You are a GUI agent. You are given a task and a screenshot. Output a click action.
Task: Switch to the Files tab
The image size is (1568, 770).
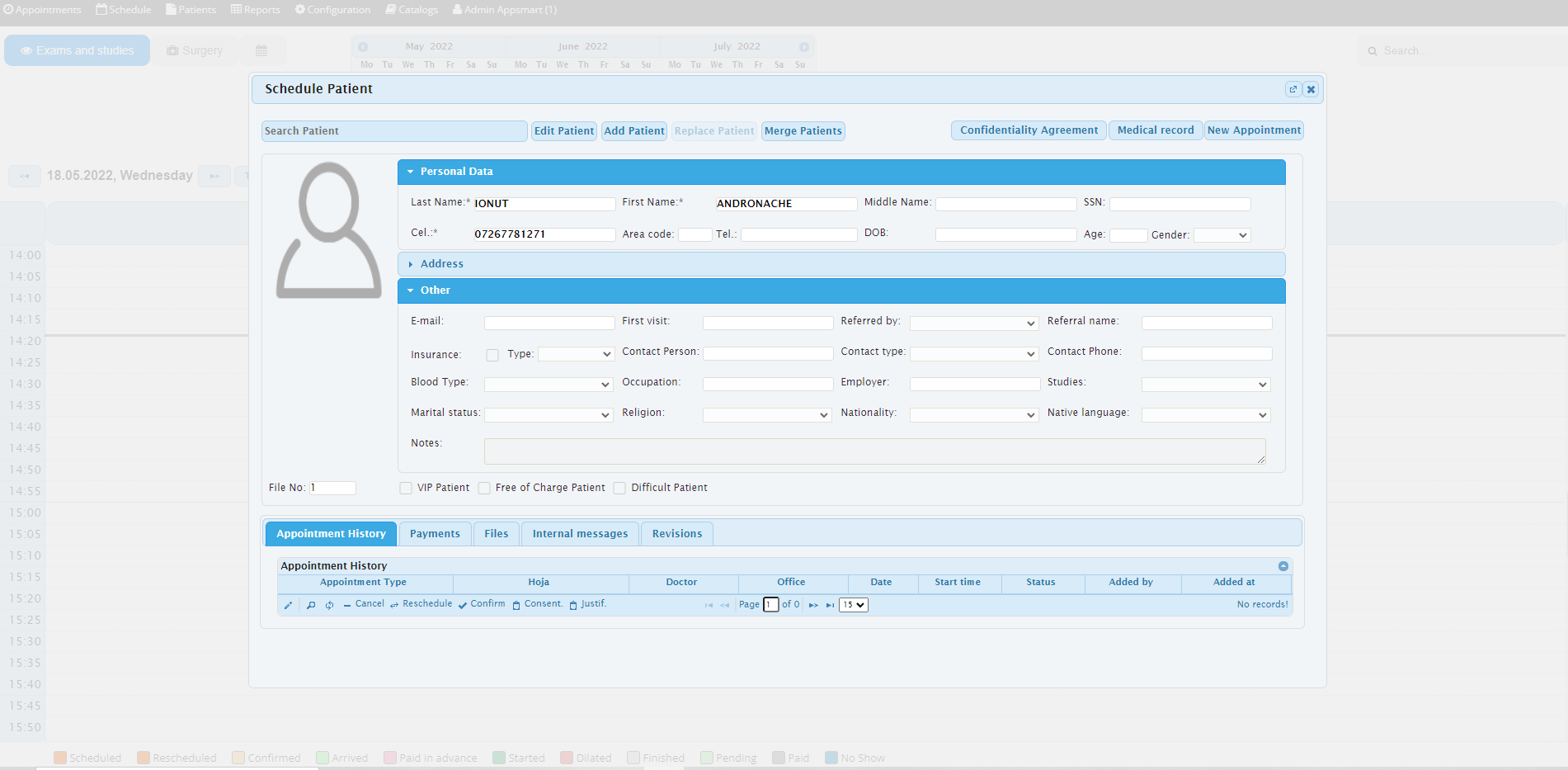[497, 534]
